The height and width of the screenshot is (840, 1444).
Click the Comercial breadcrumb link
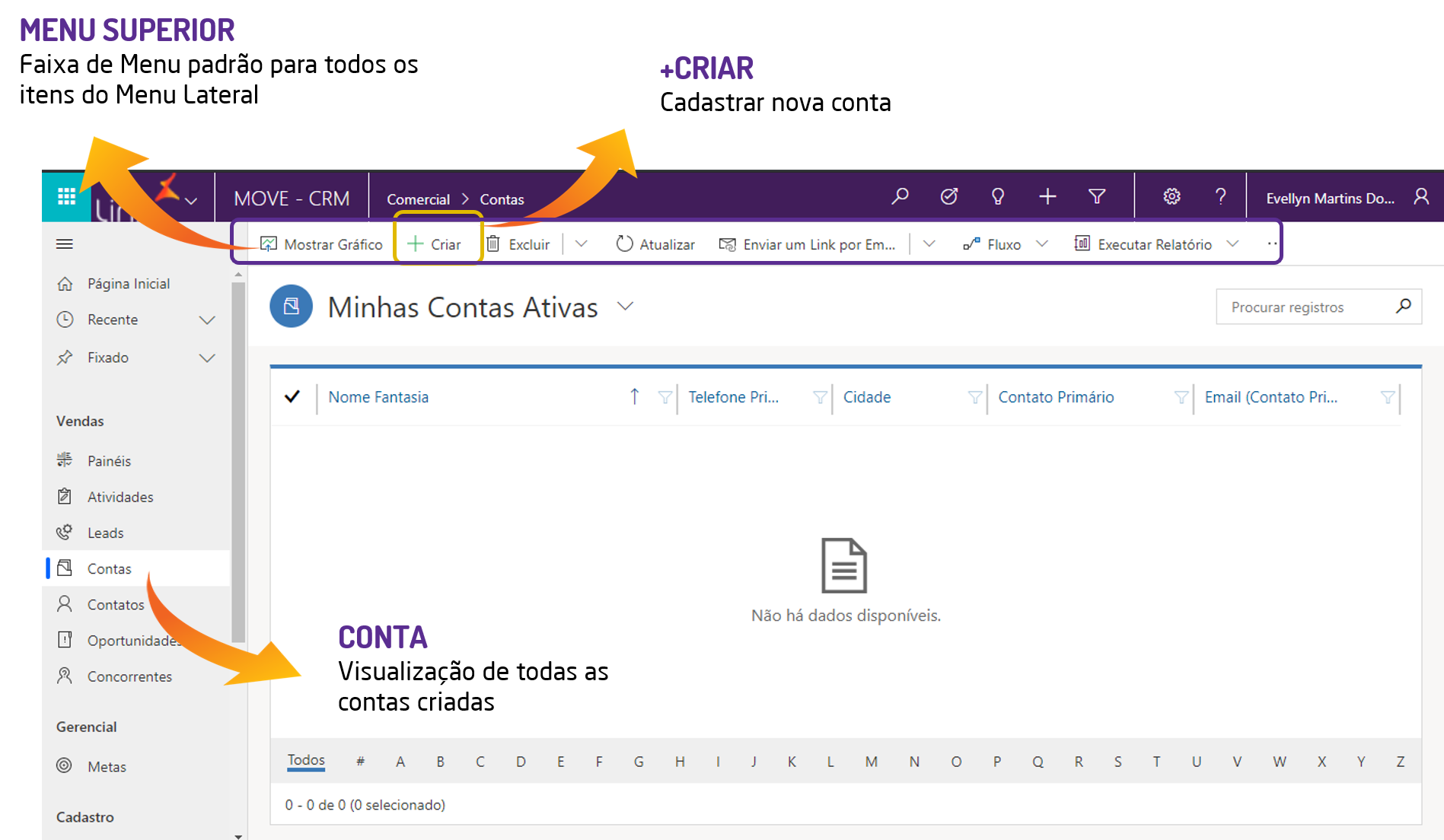(418, 199)
